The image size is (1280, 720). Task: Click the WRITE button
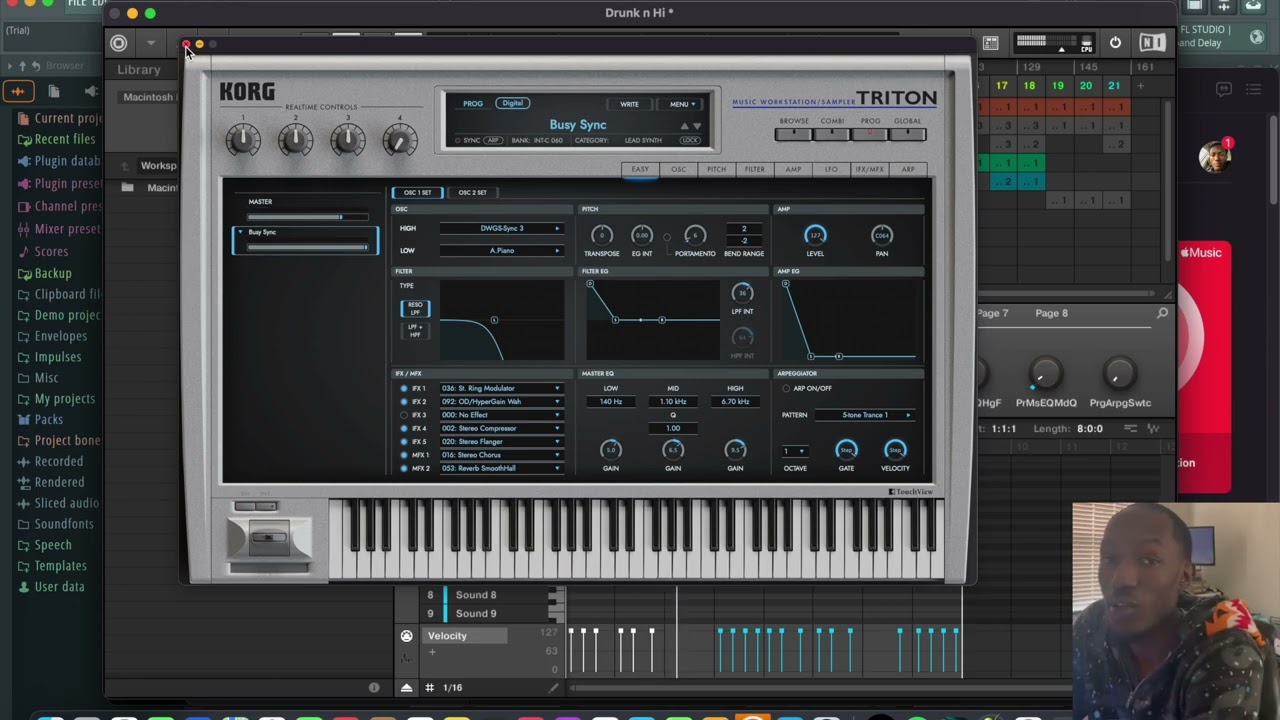coord(629,104)
